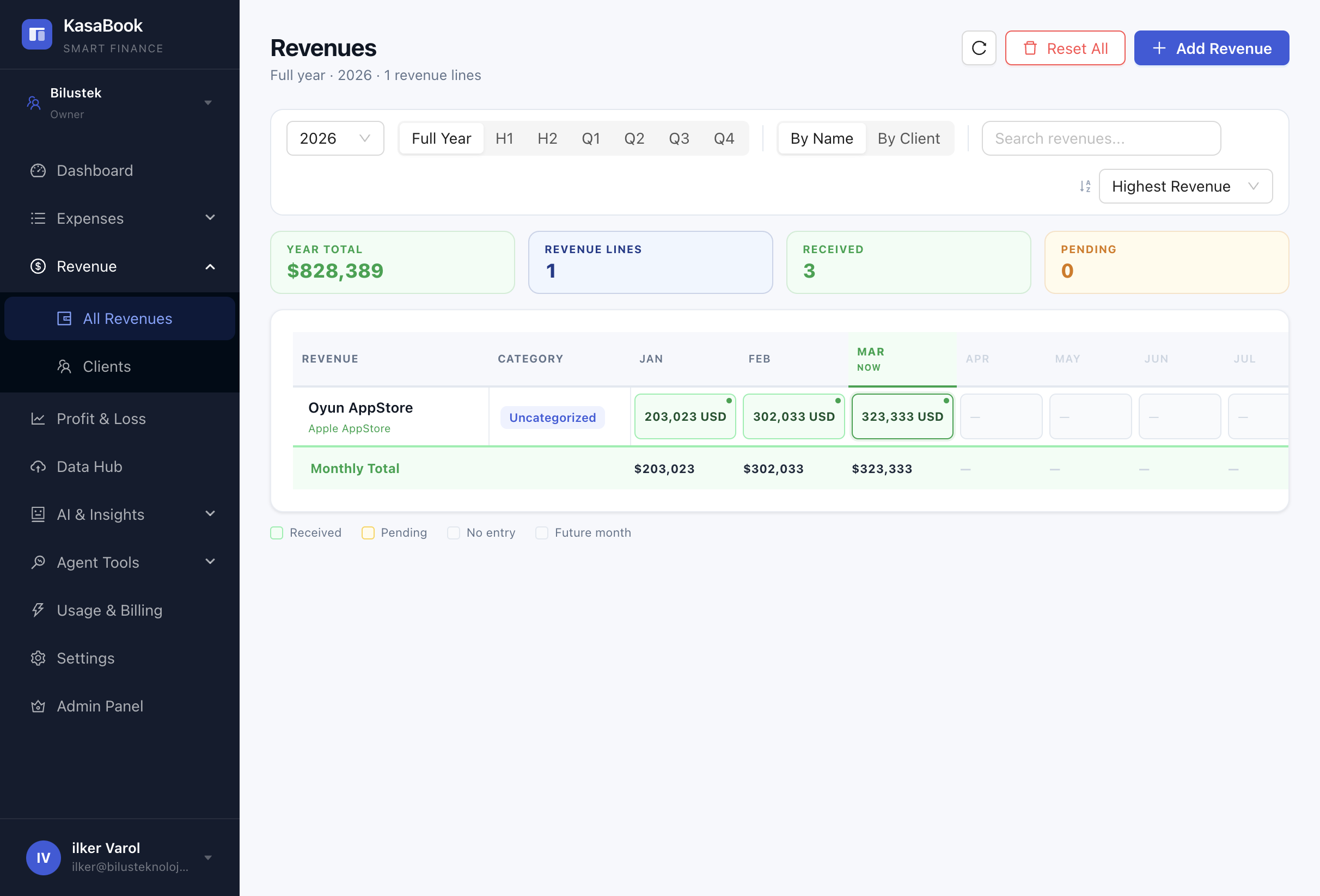
Task: Open Admin Panel crown icon
Action: (38, 706)
